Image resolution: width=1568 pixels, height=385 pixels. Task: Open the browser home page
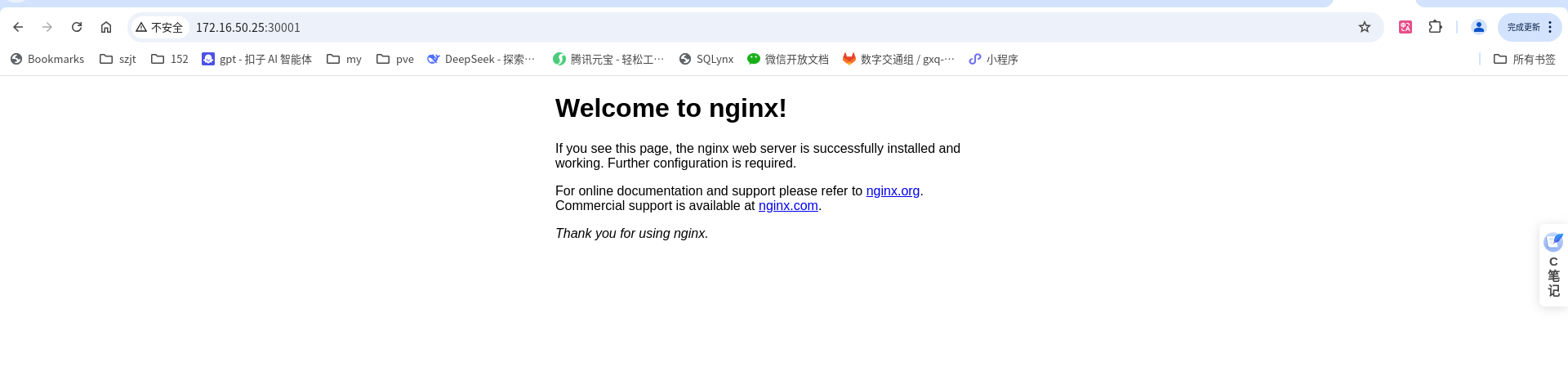coord(106,27)
